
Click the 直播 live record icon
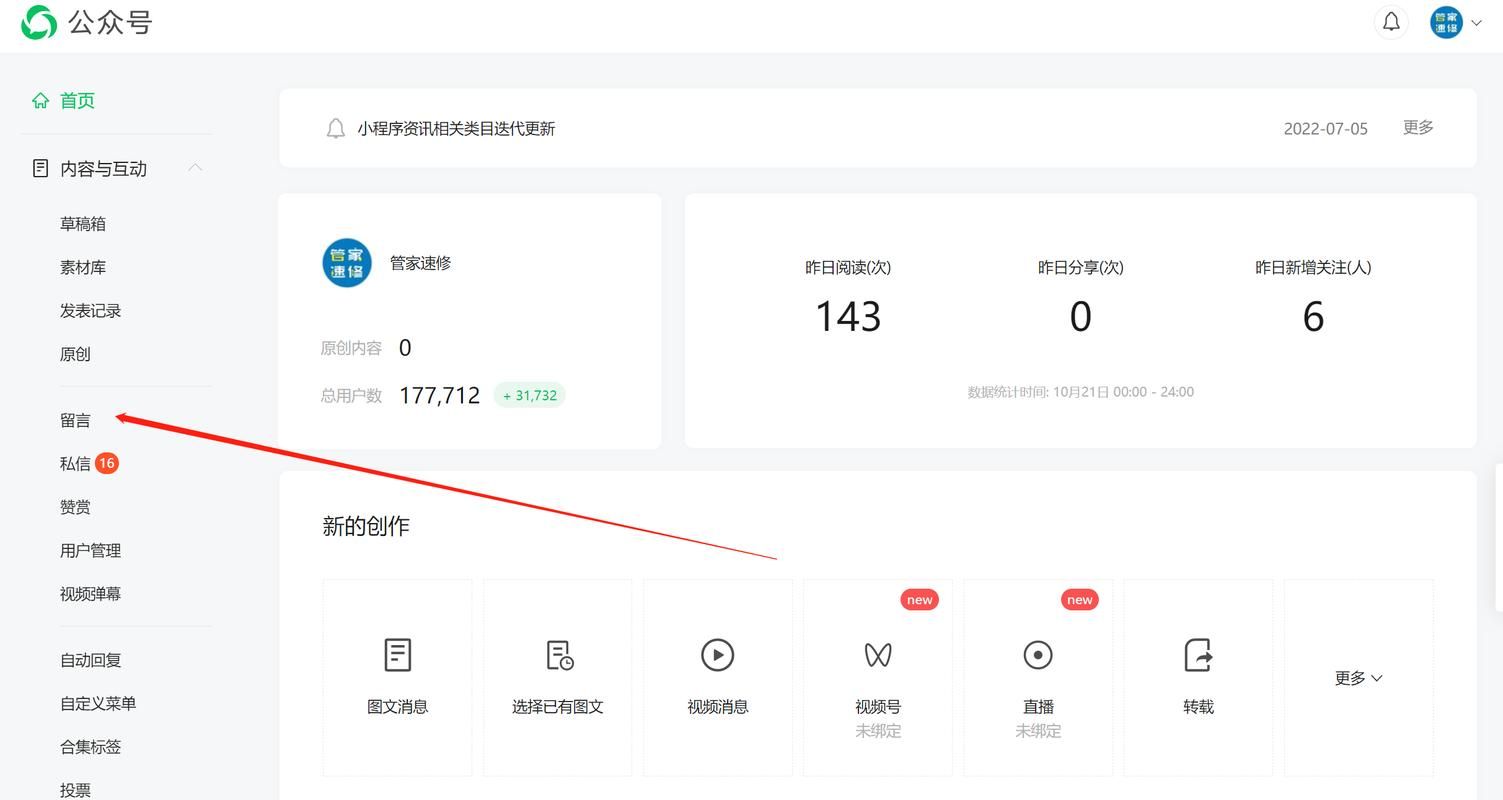pyautogui.click(x=1038, y=655)
